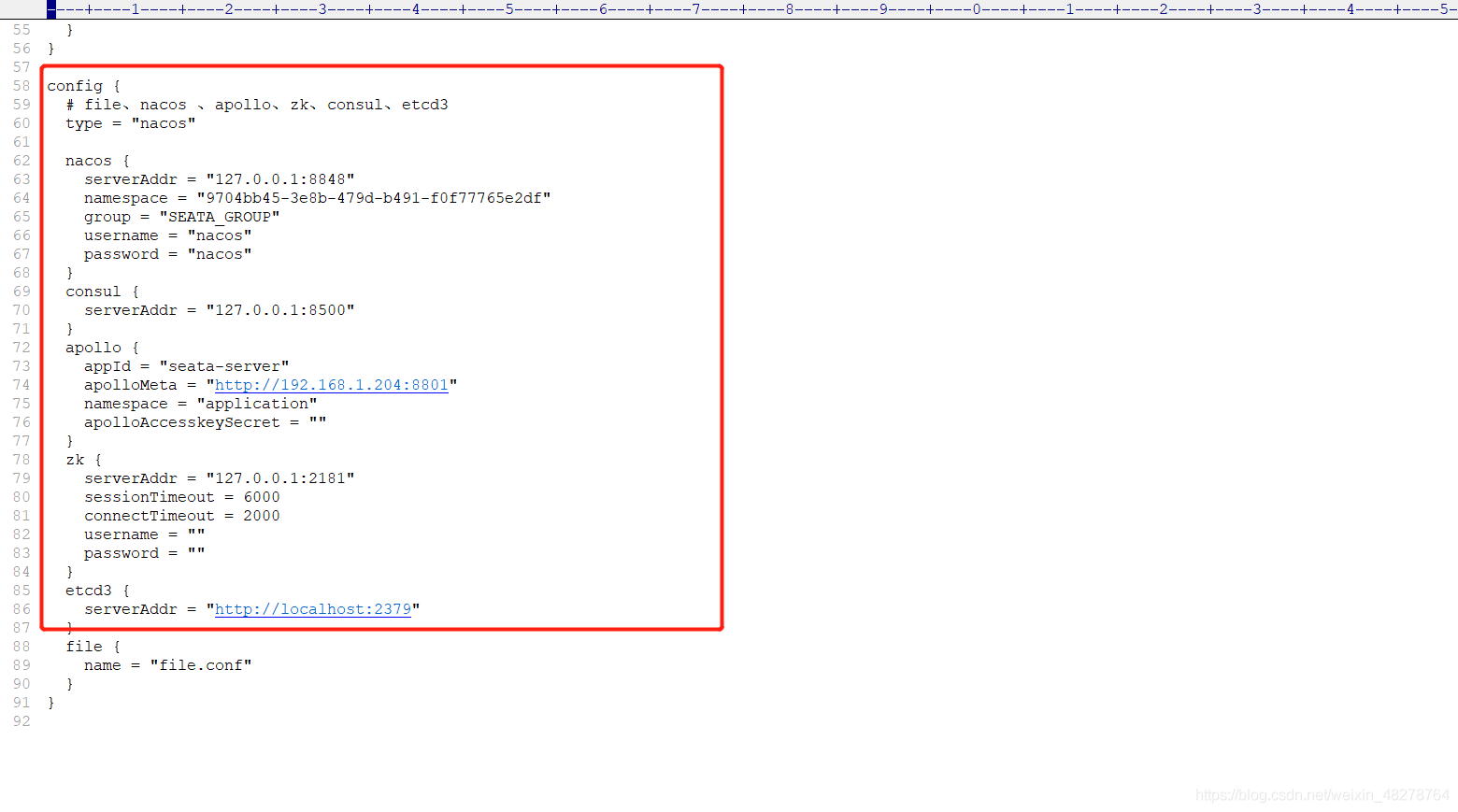Image resolution: width=1458 pixels, height=812 pixels.
Task: Click the "nacos {" block header
Action: 98,161
